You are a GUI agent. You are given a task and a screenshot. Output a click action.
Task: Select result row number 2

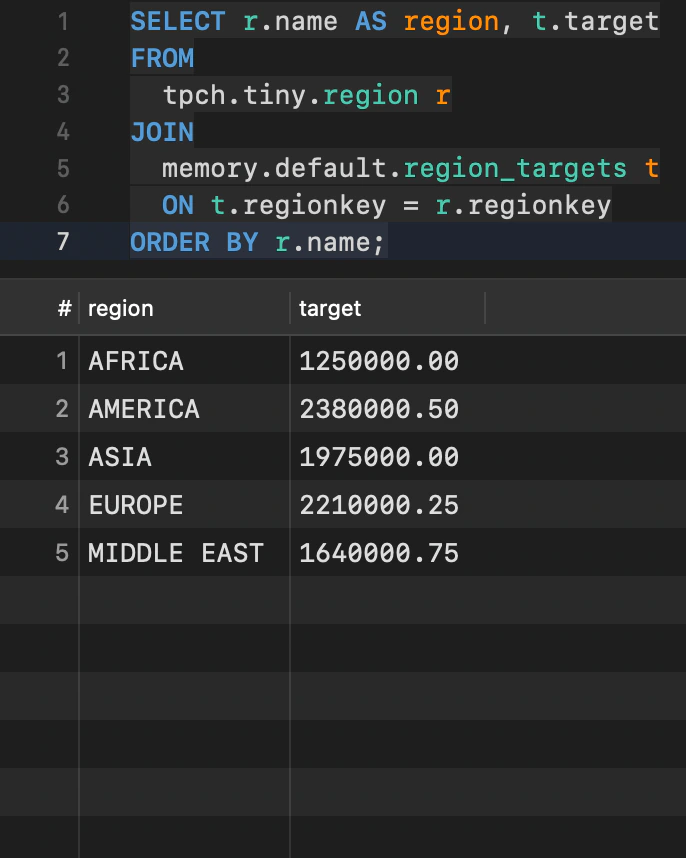[x=62, y=409]
